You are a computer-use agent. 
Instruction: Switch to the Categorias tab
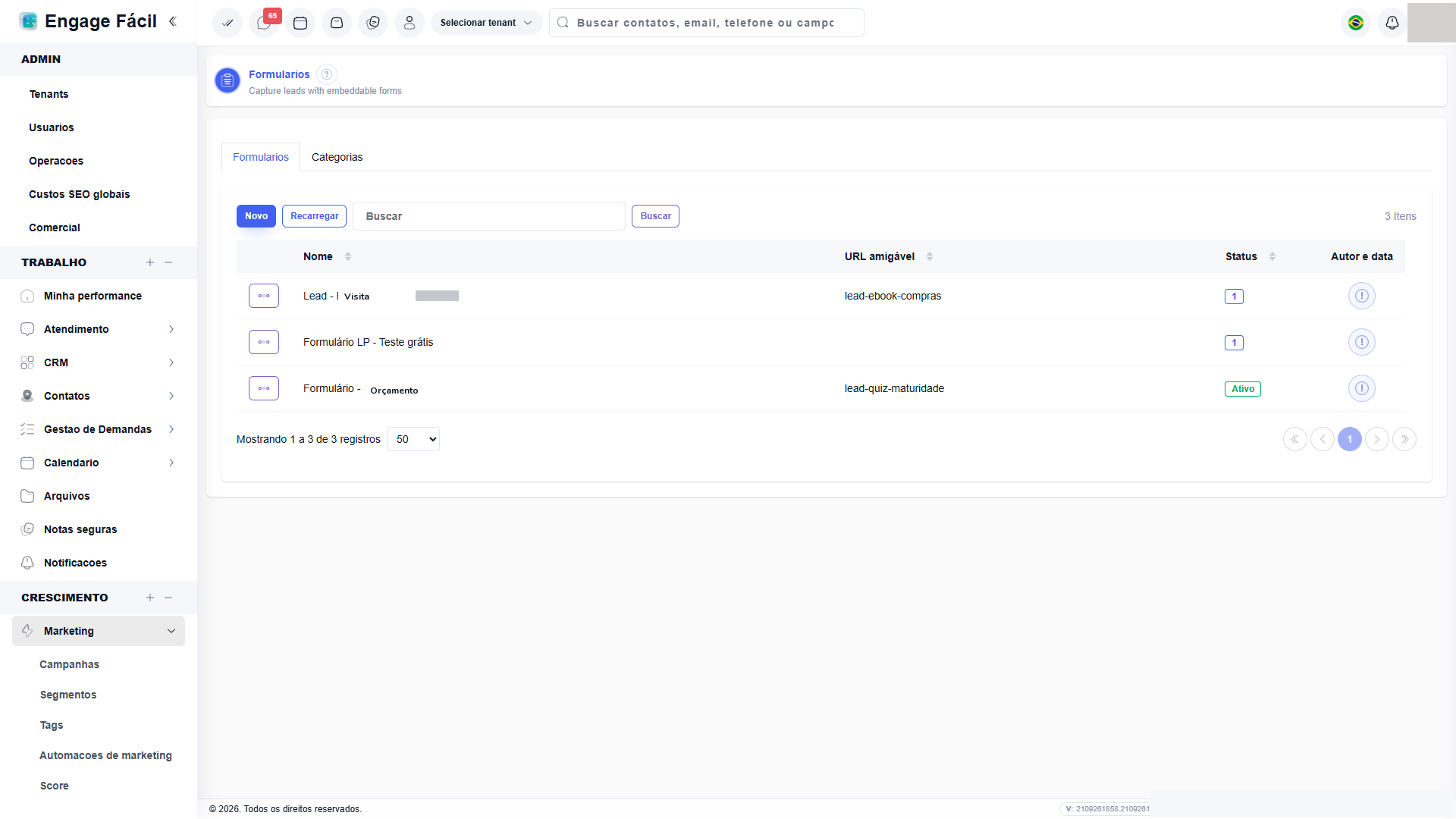(x=337, y=157)
